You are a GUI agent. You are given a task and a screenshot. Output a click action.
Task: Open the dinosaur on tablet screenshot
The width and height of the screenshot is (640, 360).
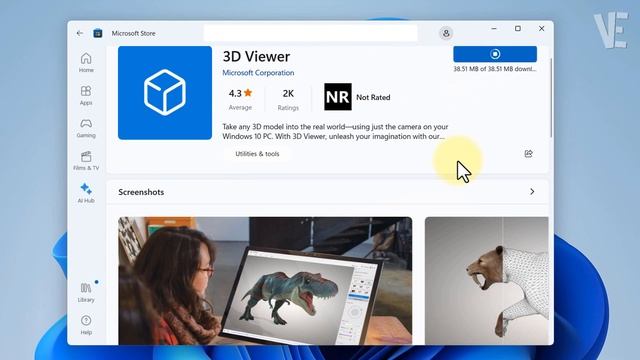[265, 281]
